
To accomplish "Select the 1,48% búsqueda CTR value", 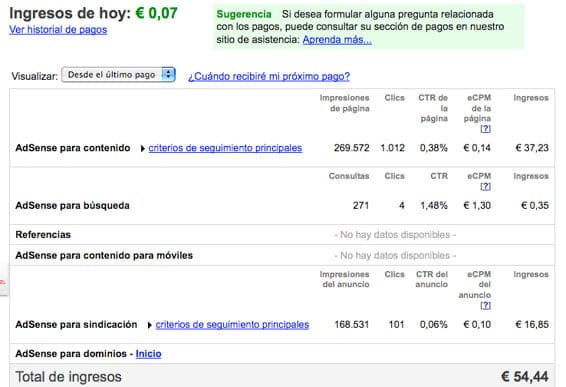I will click(x=434, y=206).
